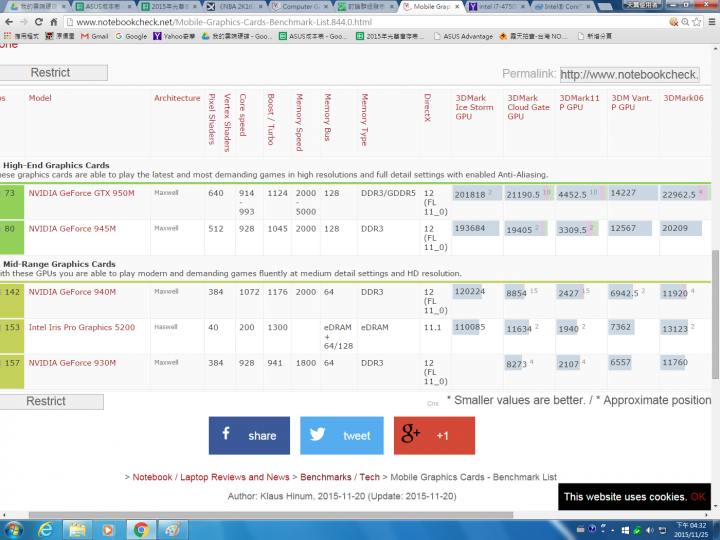Show hidden system tray icons arrow
Screen dimensions: 720x540
coord(613,530)
